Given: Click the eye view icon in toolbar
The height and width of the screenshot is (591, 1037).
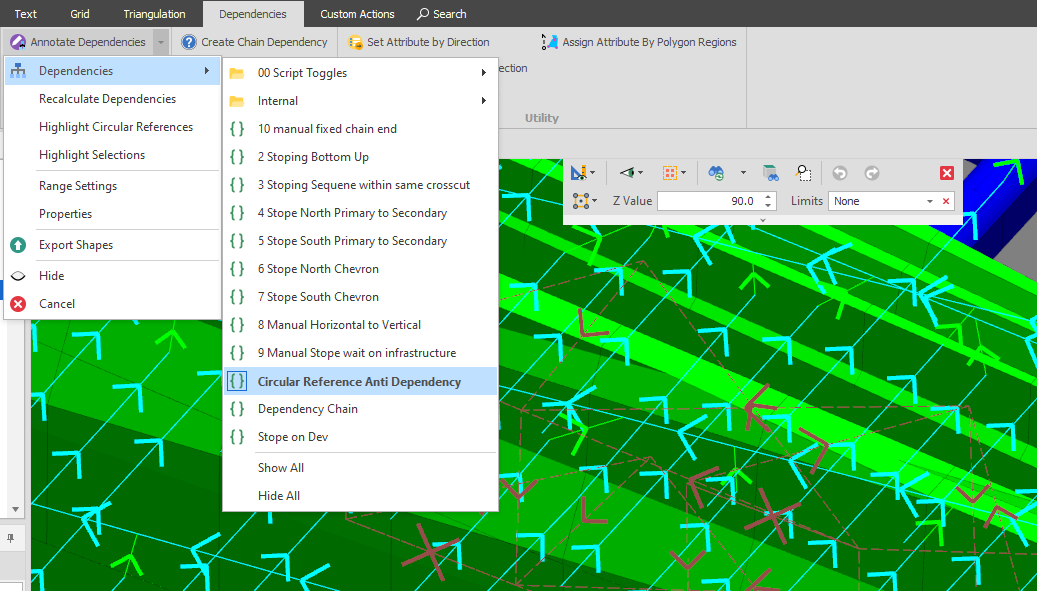Looking at the screenshot, I should click(x=627, y=173).
